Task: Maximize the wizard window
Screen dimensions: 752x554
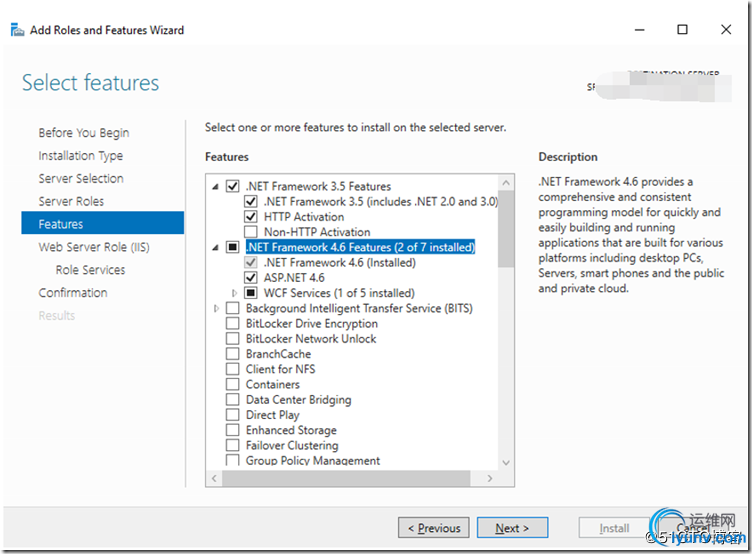Action: coord(682,30)
